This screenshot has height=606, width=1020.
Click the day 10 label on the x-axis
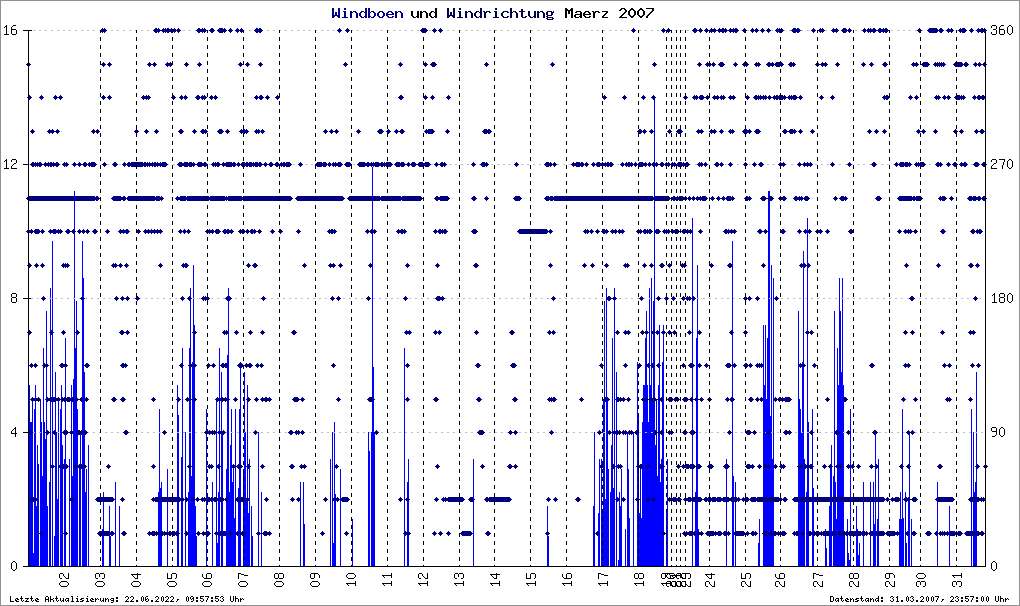pos(351,579)
